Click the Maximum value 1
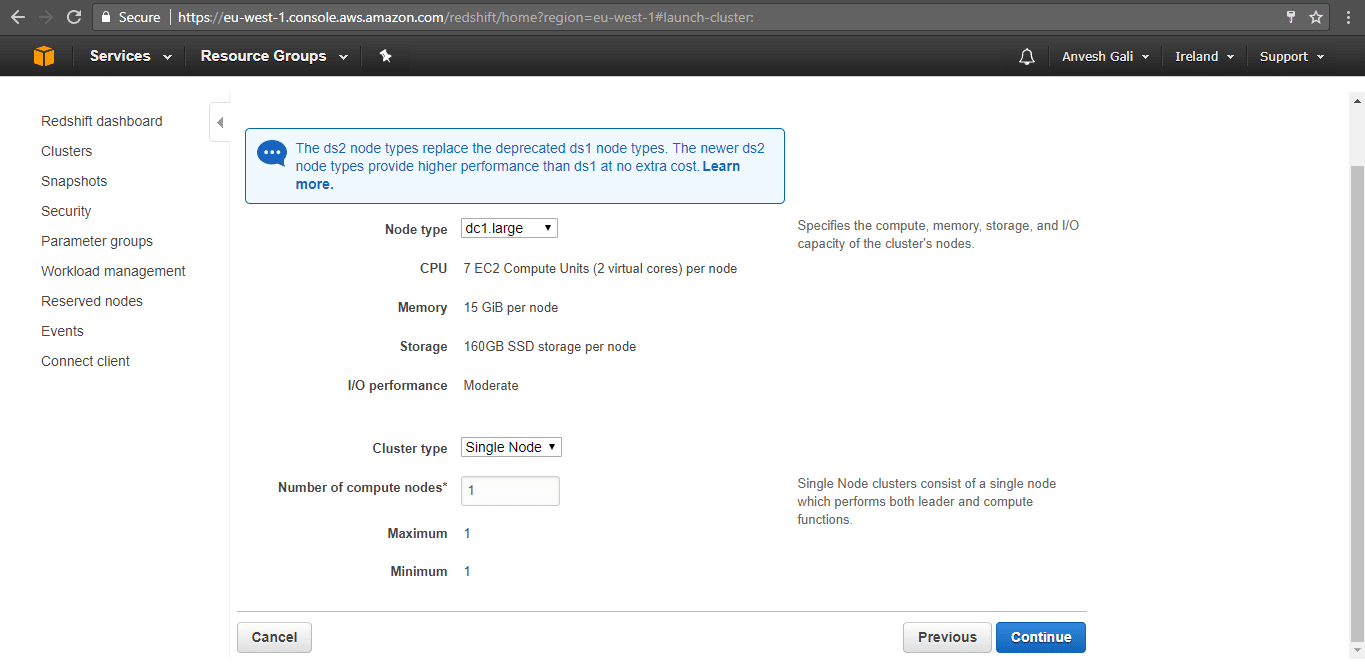Viewport: 1365px width, 666px height. pos(467,533)
